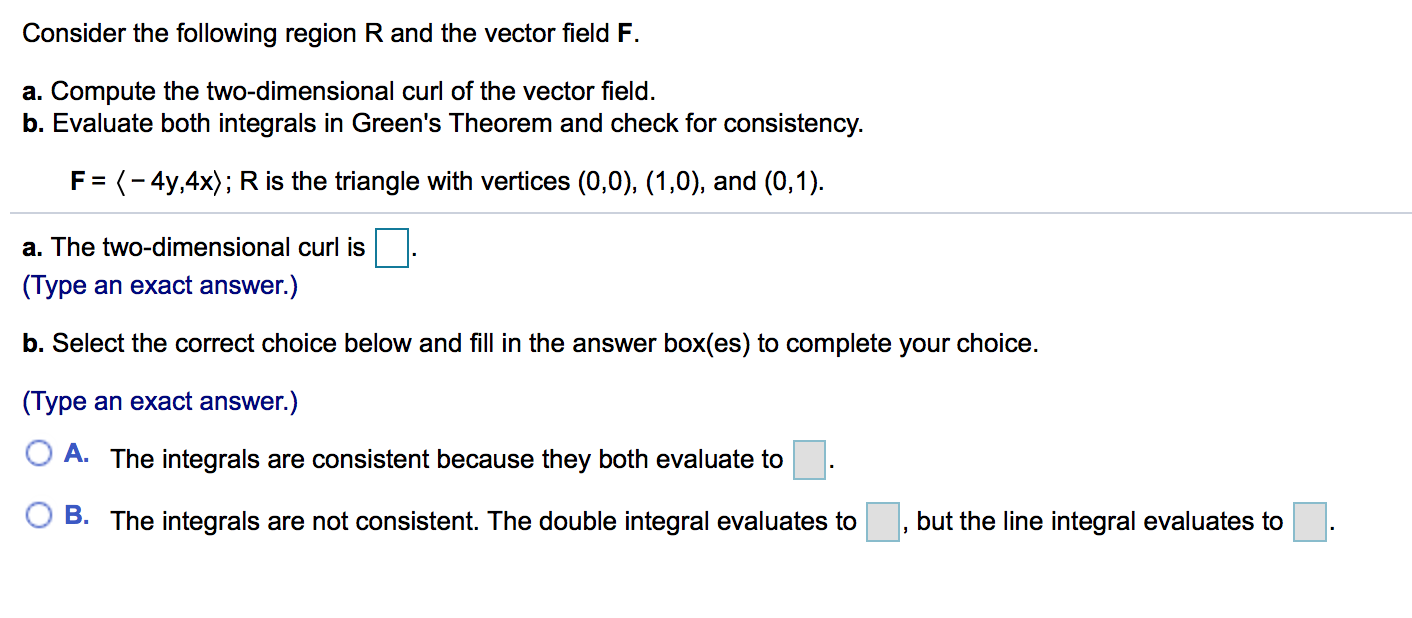Click the horizontal divider below the problem statement

[711, 213]
